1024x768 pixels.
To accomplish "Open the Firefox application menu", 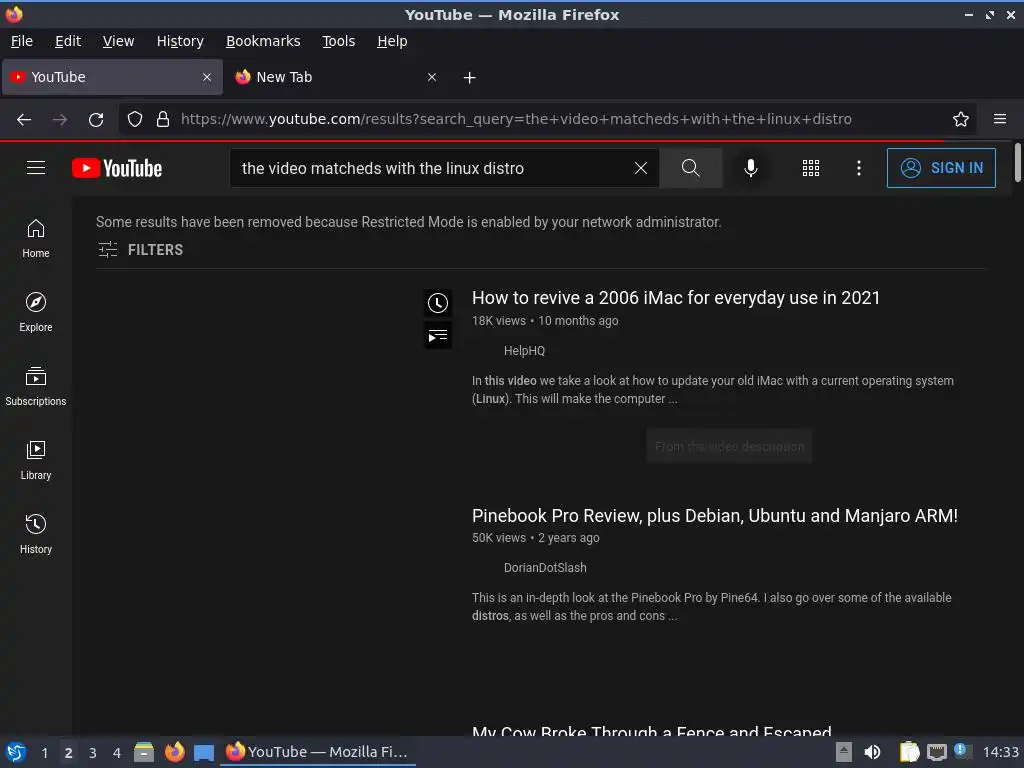I will coord(1000,119).
